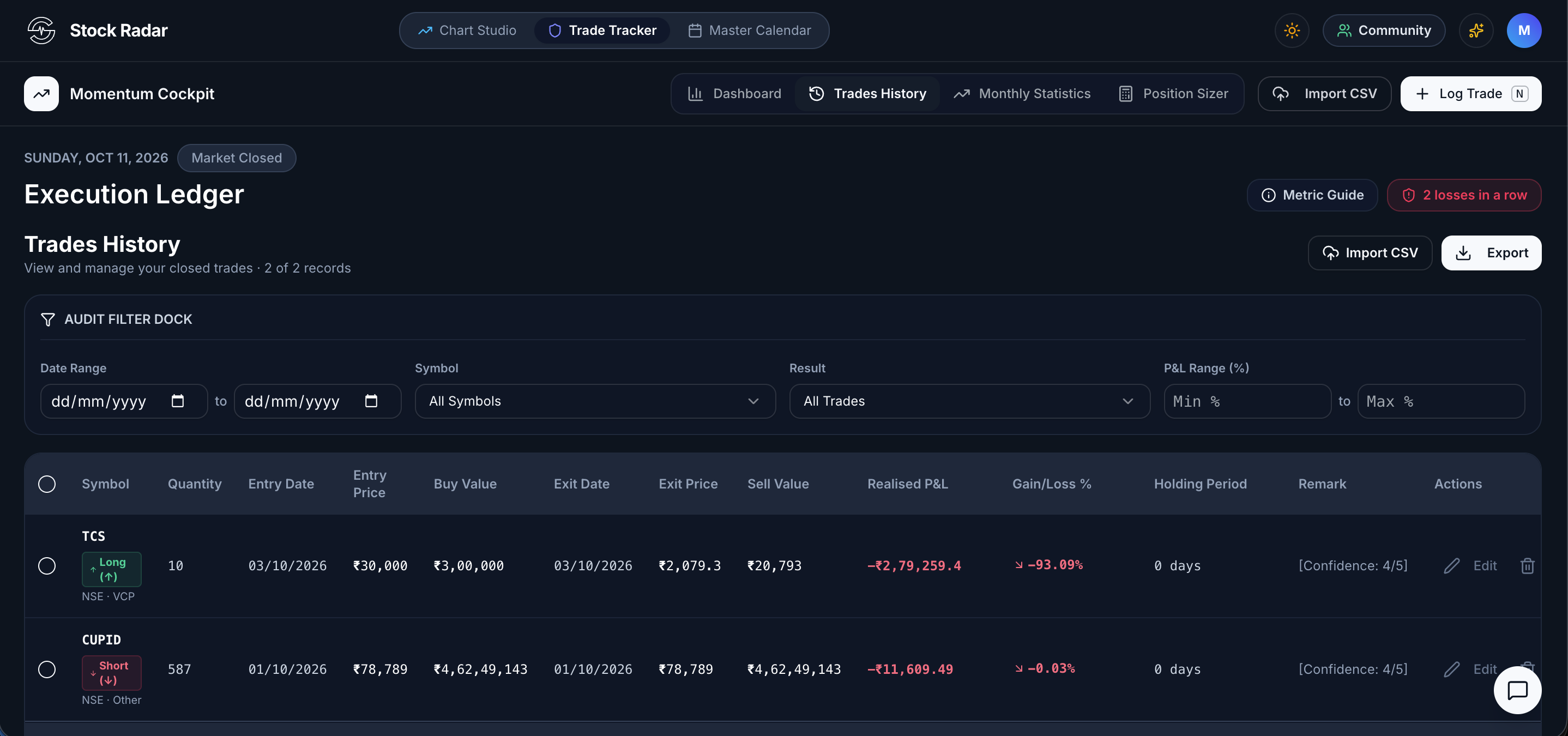The height and width of the screenshot is (736, 1568).
Task: Click the pencil edit icon for CUPID
Action: point(1452,669)
